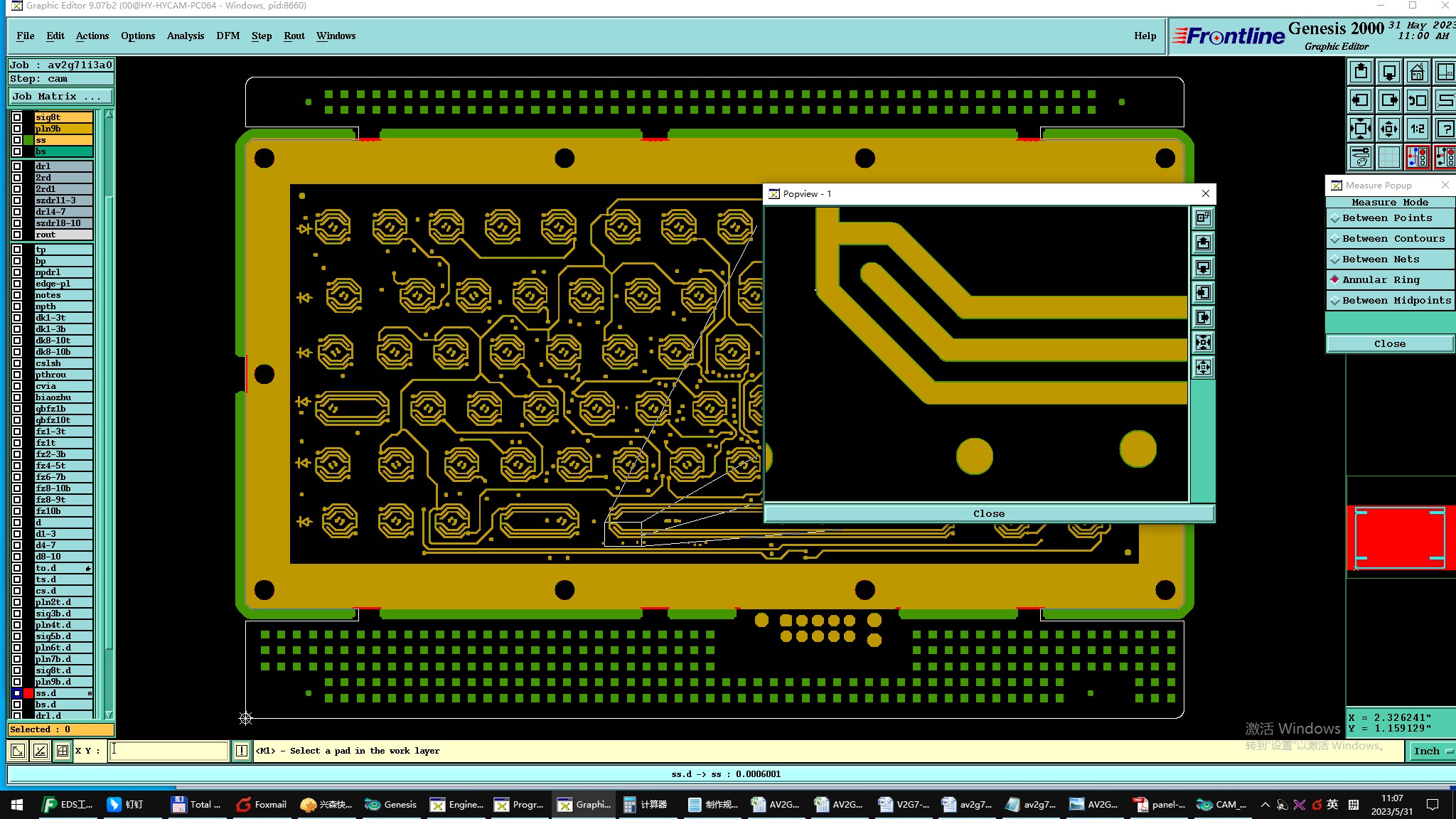Click the pan right icon in main toolbar
This screenshot has width=1456, height=819.
(1389, 100)
